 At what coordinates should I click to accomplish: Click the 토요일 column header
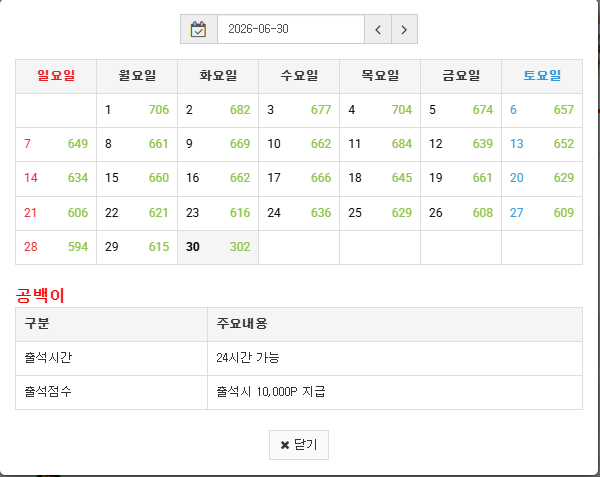coord(542,76)
